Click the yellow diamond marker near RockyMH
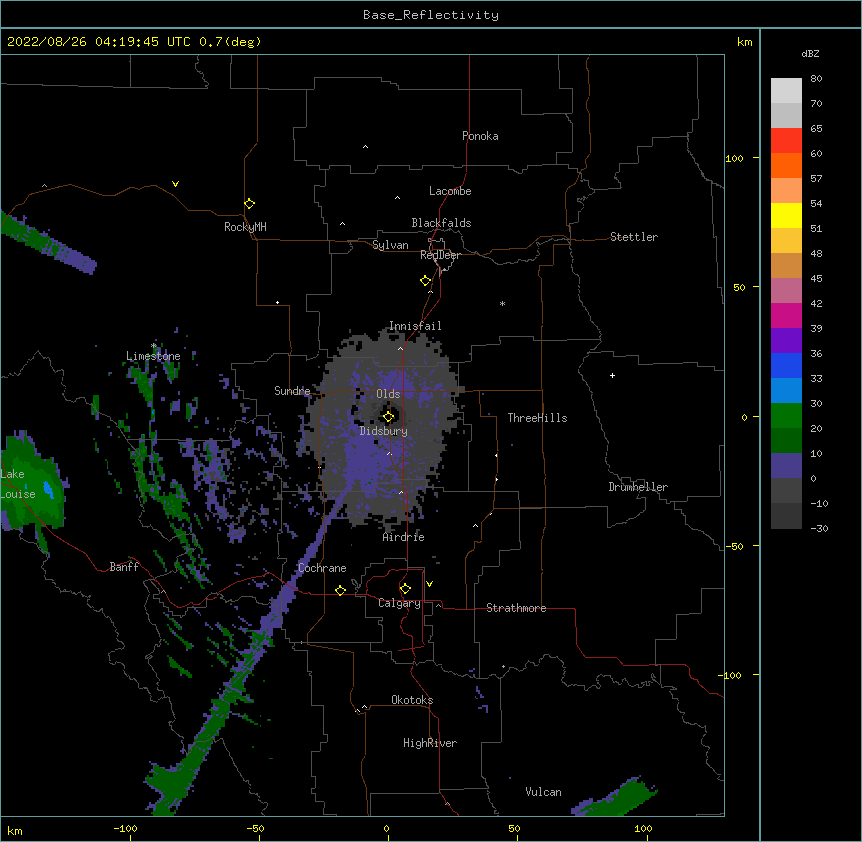This screenshot has height=842, width=862. pyautogui.click(x=249, y=204)
